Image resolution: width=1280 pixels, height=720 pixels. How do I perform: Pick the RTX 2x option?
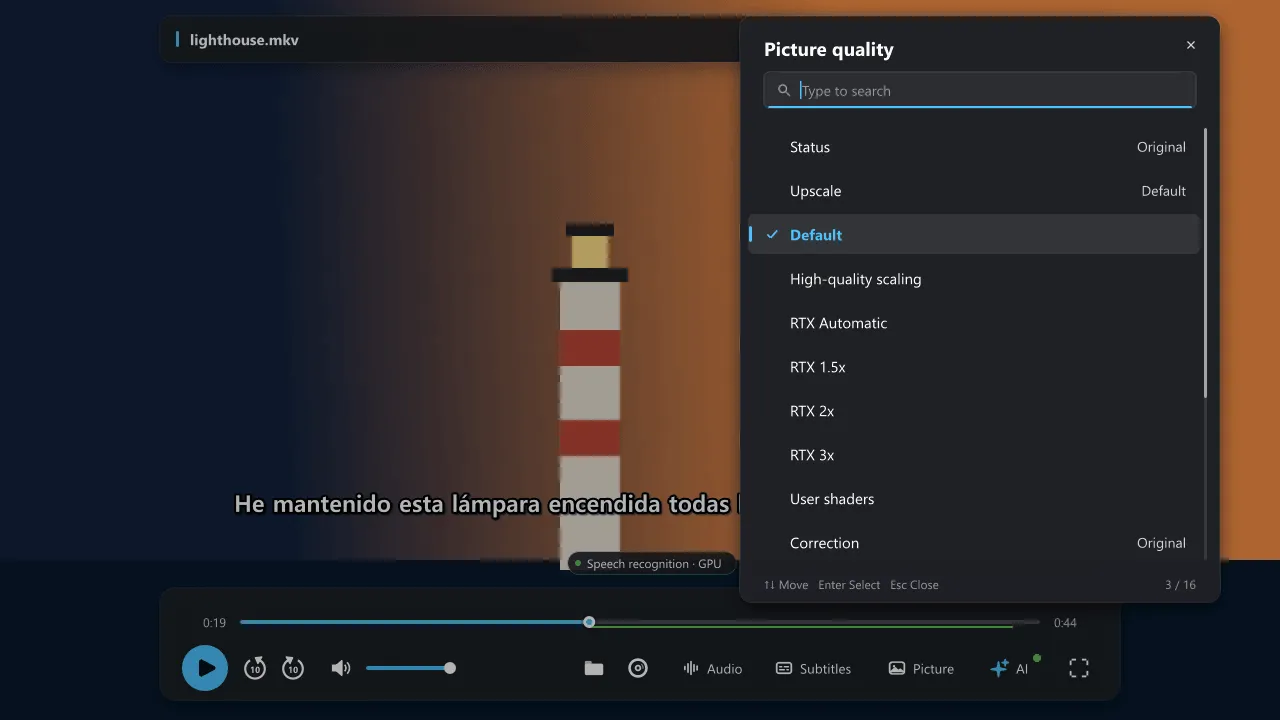coord(974,411)
